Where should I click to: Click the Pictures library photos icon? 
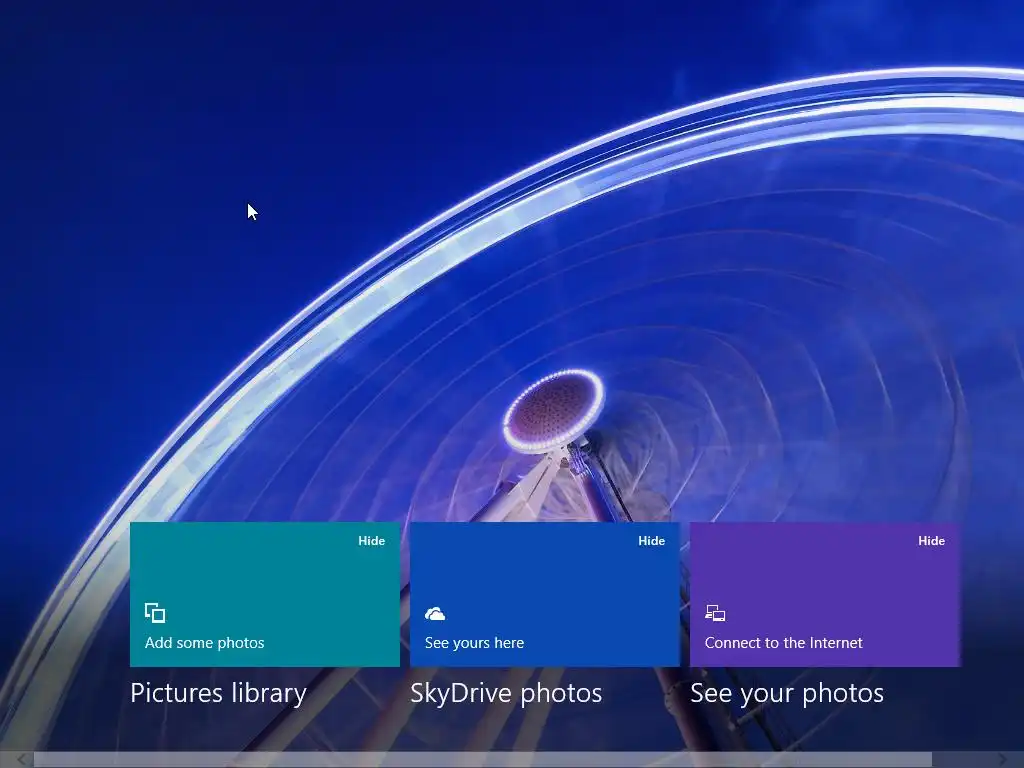[x=155, y=613]
